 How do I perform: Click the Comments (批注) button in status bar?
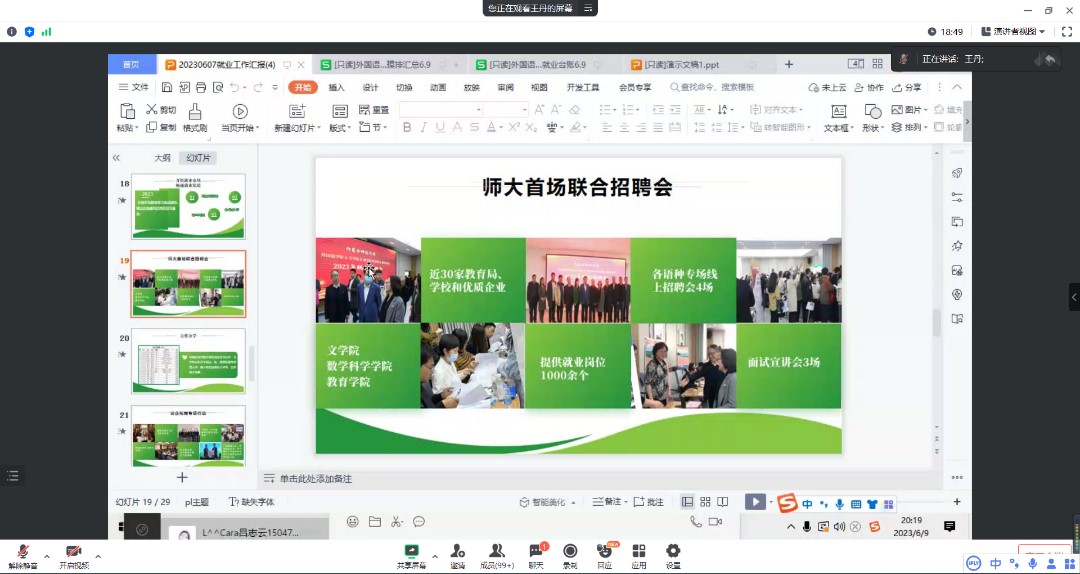648,502
